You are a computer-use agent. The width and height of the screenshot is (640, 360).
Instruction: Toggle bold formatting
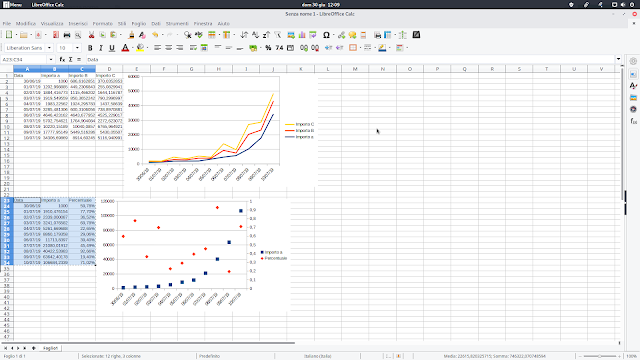(x=90, y=48)
